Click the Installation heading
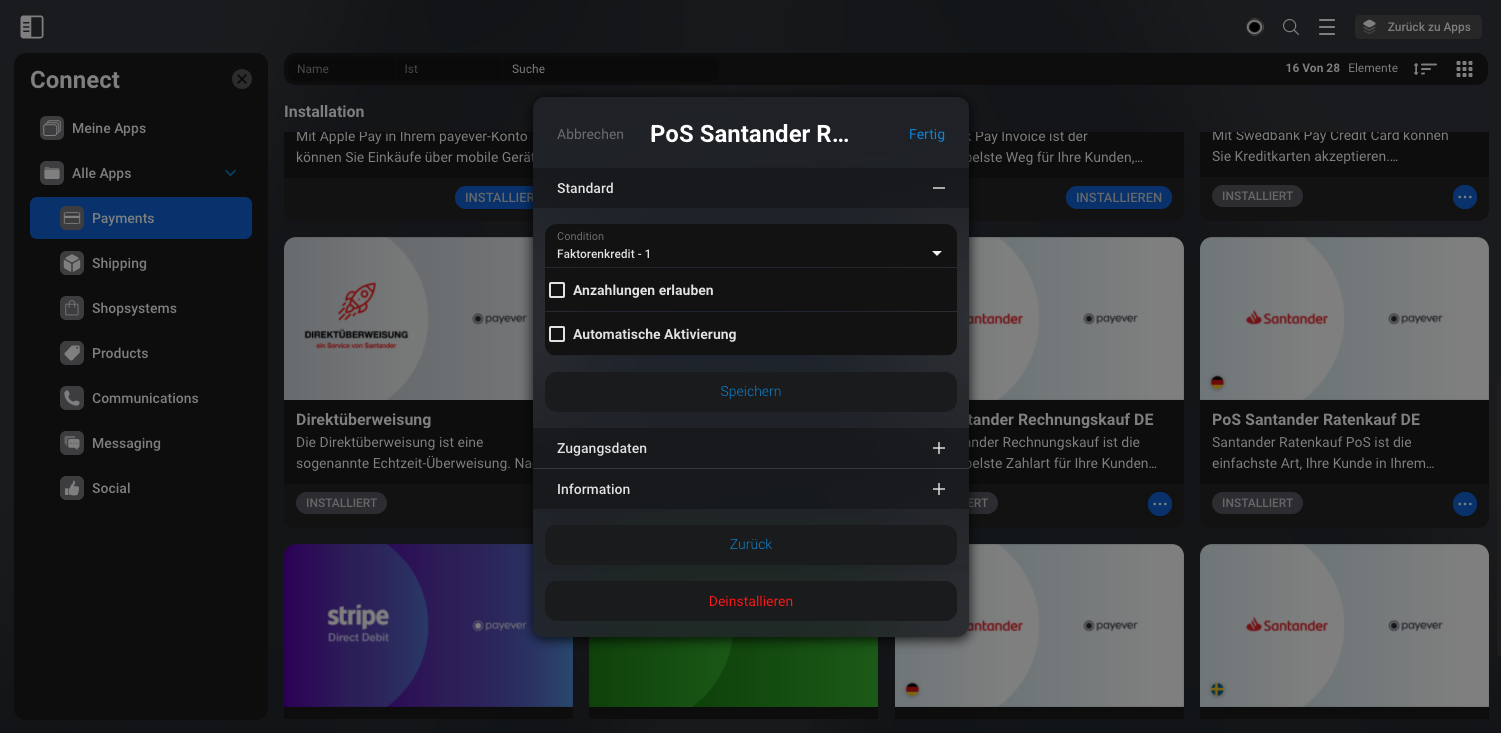The width and height of the screenshot is (1501, 733). coord(324,111)
